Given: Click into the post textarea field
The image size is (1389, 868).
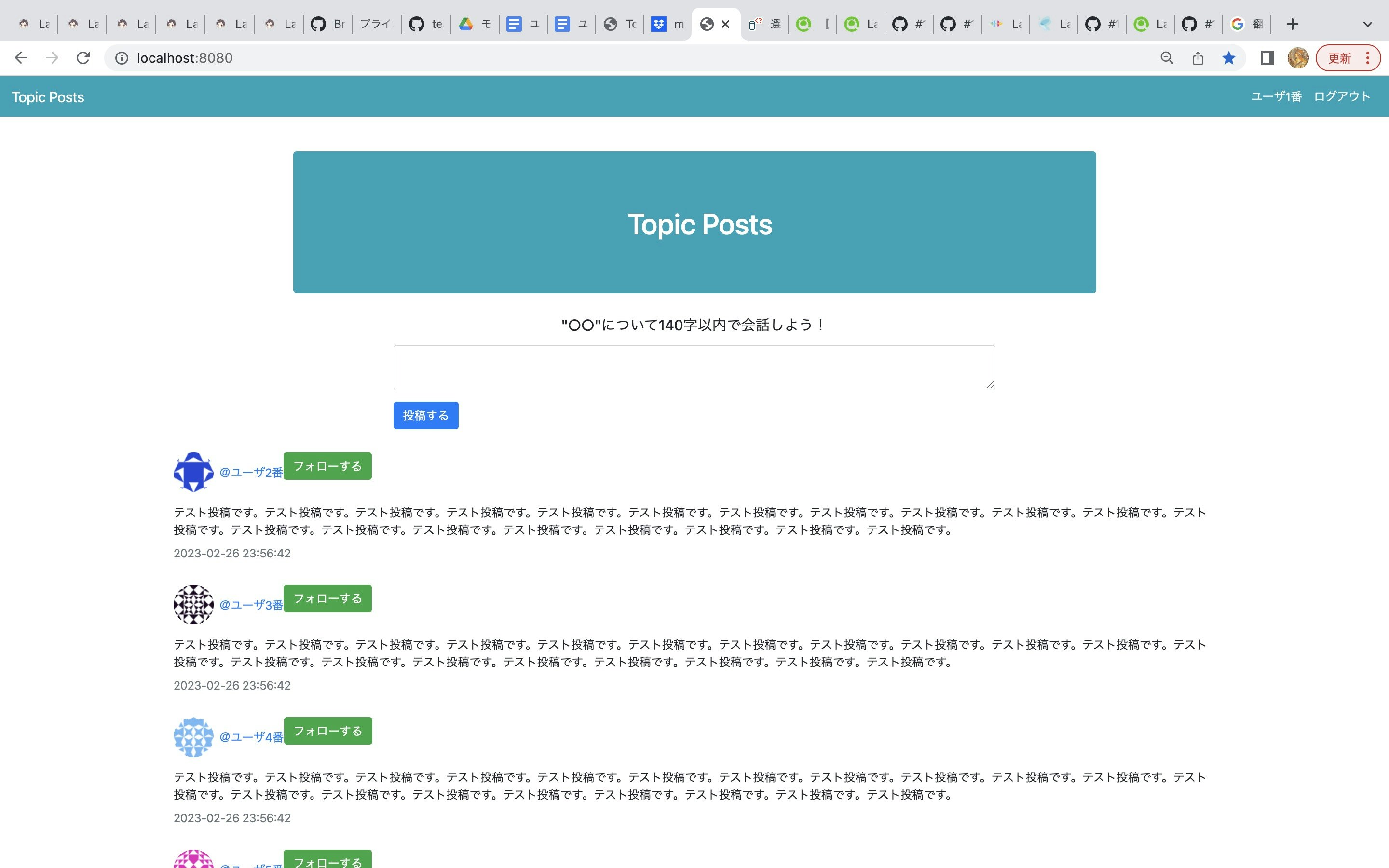Looking at the screenshot, I should (x=694, y=367).
